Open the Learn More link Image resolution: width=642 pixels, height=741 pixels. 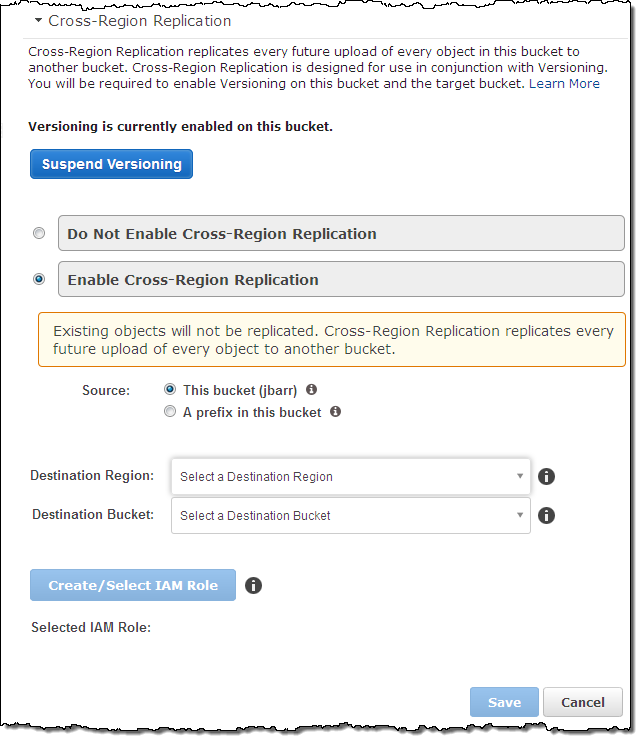(564, 84)
